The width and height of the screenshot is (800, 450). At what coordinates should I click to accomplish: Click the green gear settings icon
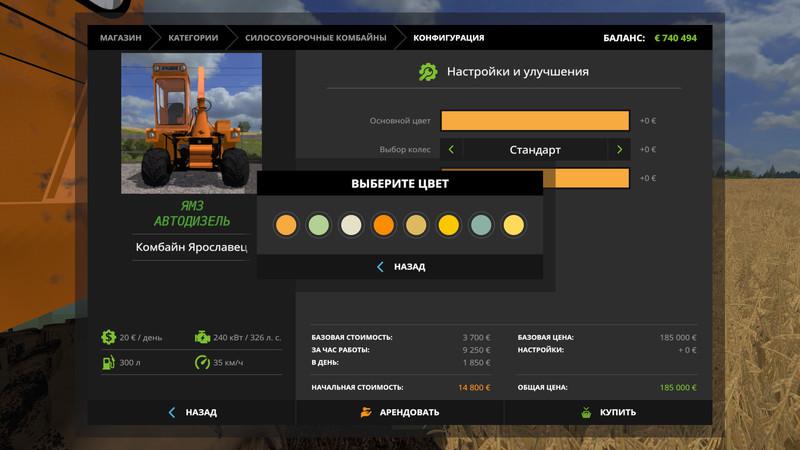coord(428,72)
